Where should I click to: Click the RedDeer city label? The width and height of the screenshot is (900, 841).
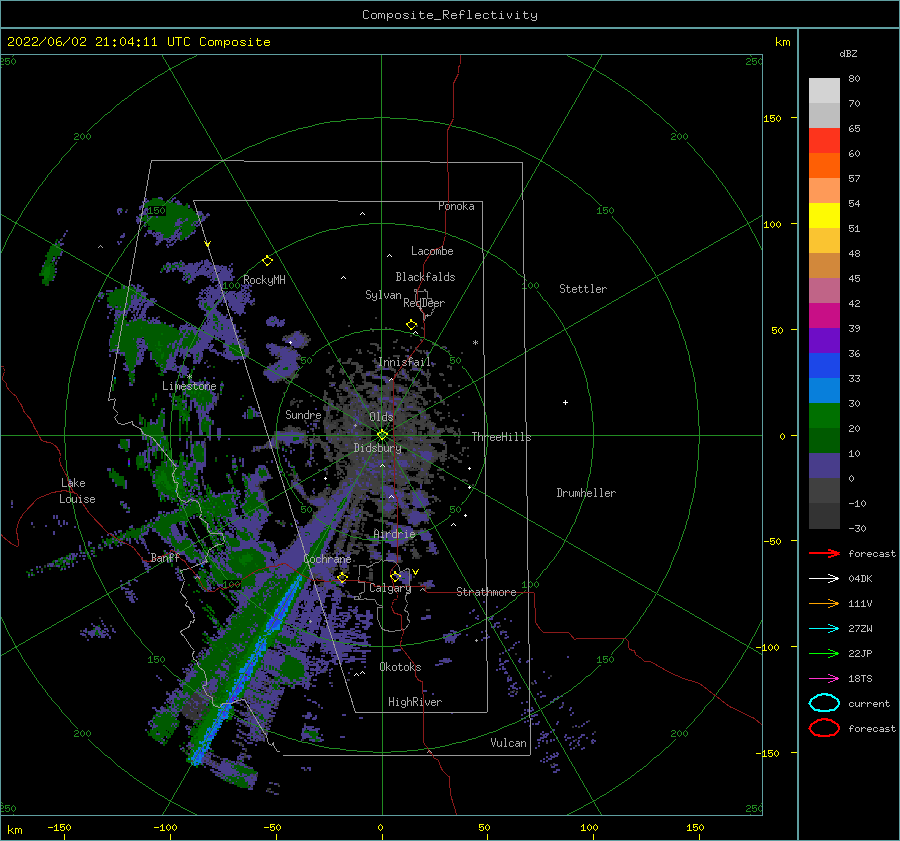tap(424, 303)
